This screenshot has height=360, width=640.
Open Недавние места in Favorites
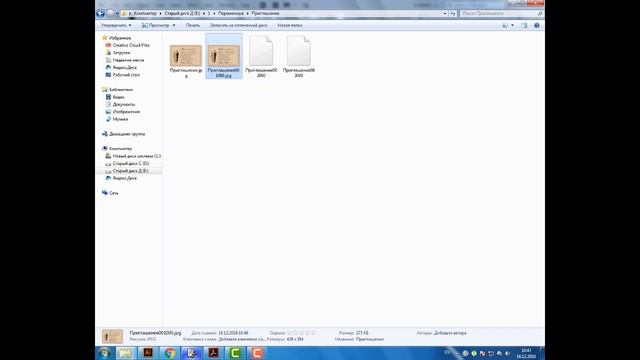click(128, 60)
